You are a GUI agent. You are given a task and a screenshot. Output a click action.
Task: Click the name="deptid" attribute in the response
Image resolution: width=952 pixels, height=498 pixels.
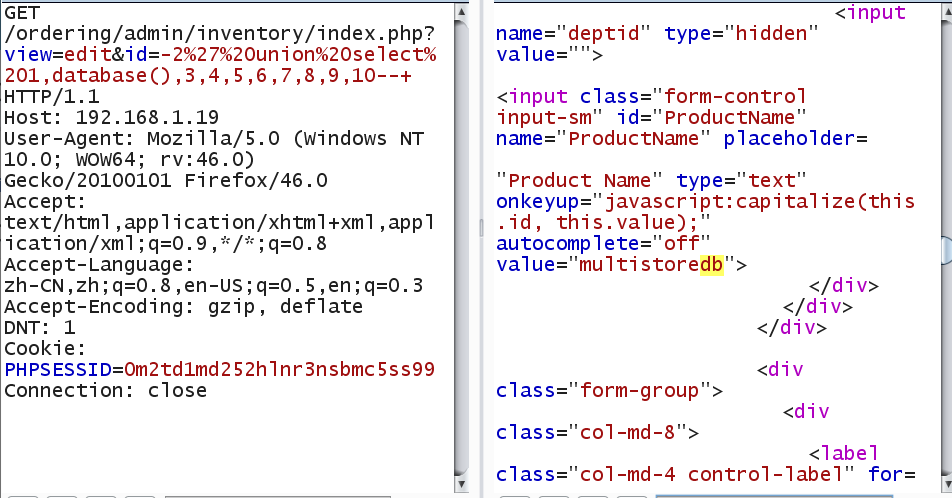click(573, 33)
